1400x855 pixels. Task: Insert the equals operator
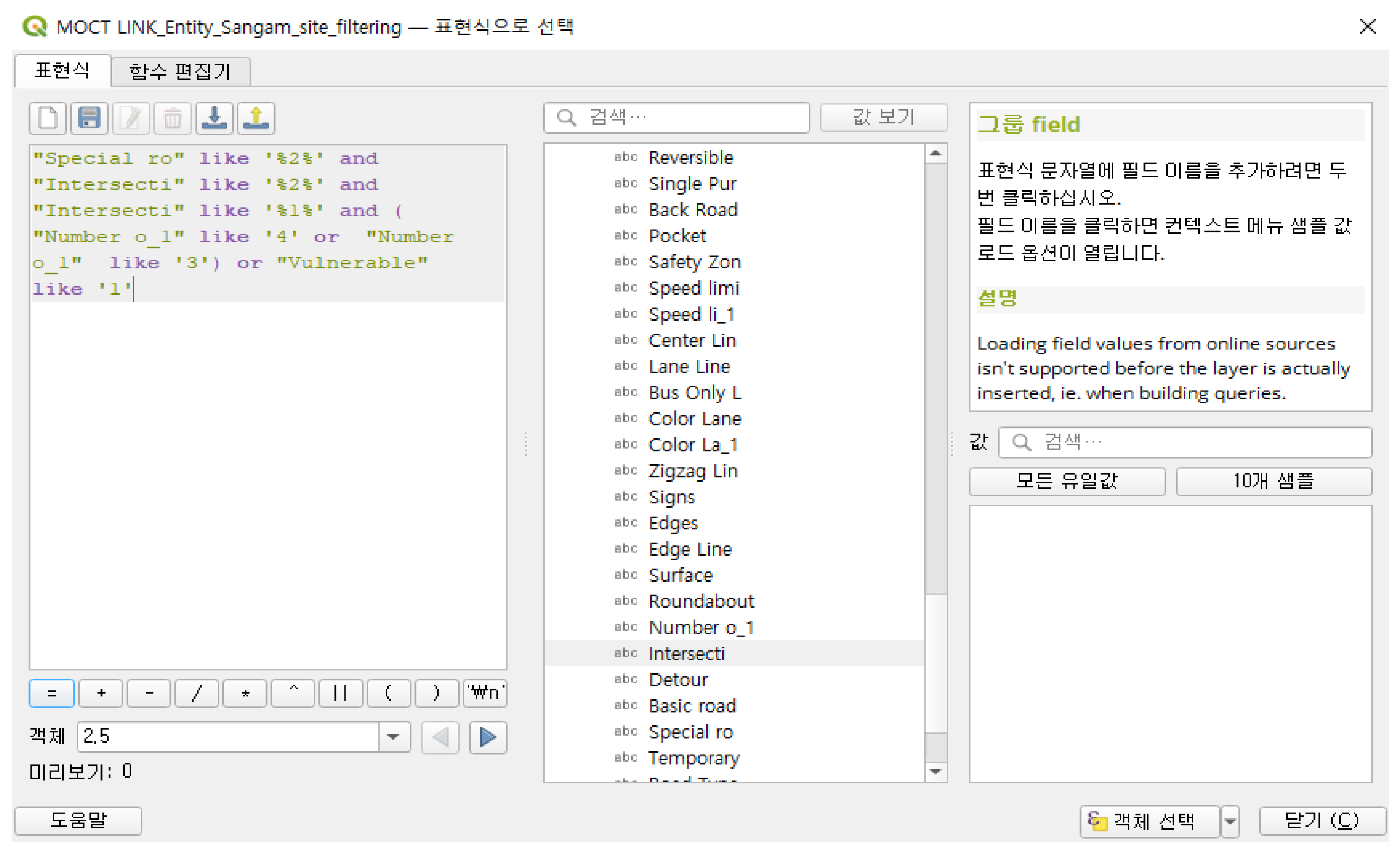click(51, 693)
